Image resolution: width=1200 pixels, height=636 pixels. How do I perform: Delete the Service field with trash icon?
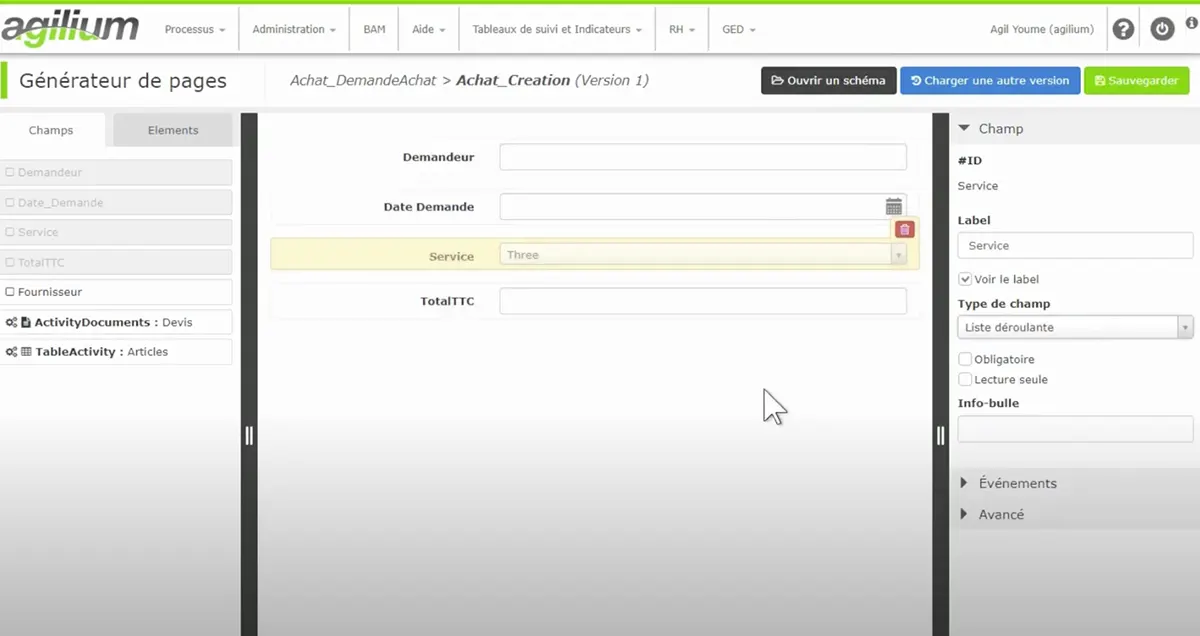click(905, 229)
